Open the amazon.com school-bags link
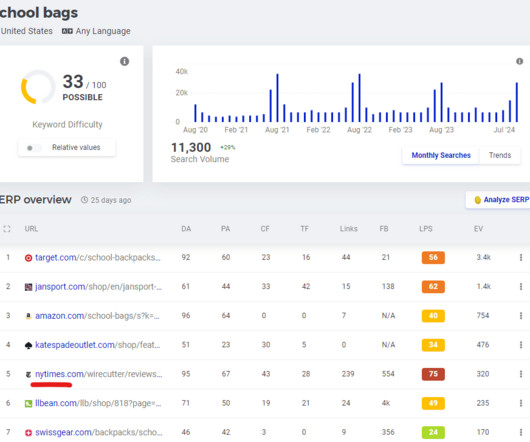Image resolution: width=530 pixels, height=442 pixels. tap(97, 316)
